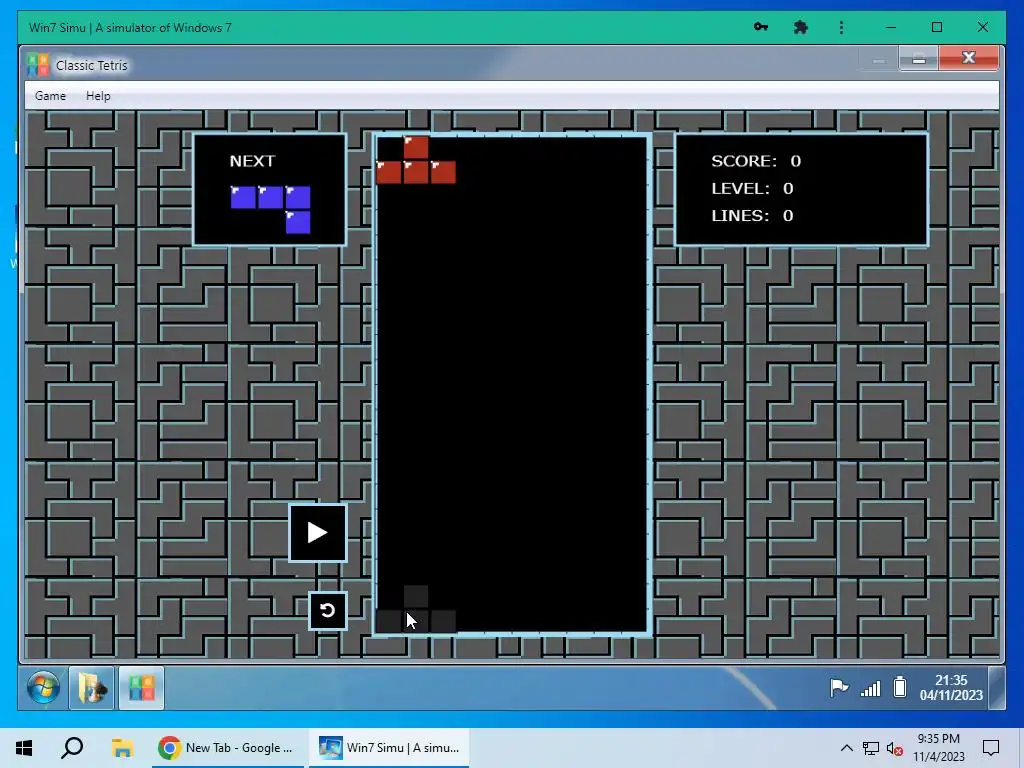Image resolution: width=1024 pixels, height=768 pixels.
Task: Click the NEXT label
Action: [252, 161]
